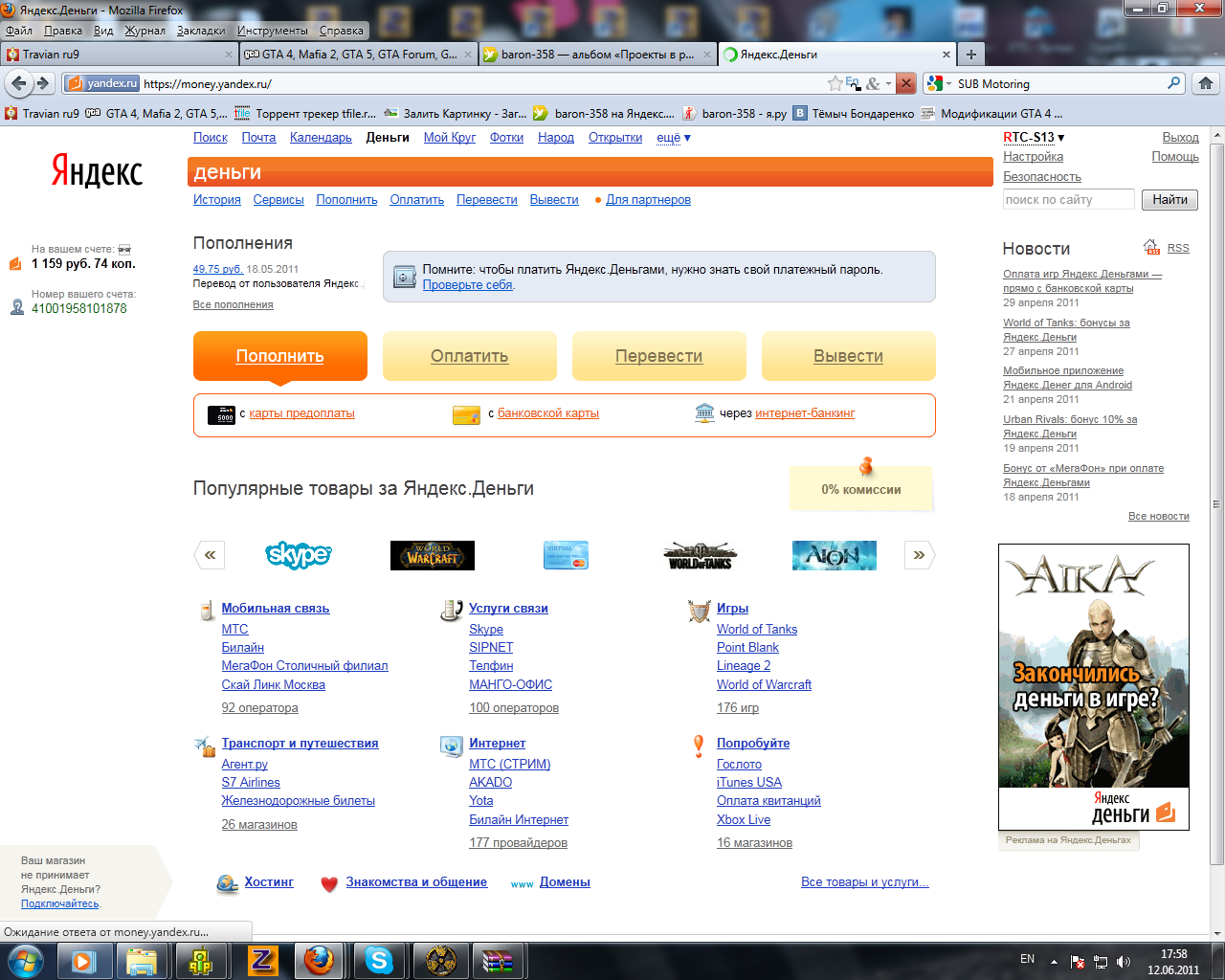
Task: Click the Firefox icon in the taskbar
Action: [x=319, y=960]
